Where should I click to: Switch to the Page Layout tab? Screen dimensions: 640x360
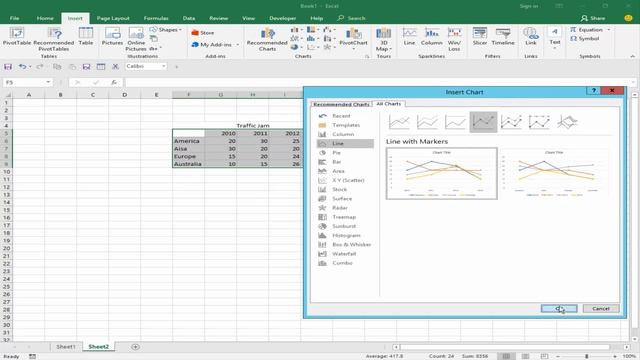(113, 18)
